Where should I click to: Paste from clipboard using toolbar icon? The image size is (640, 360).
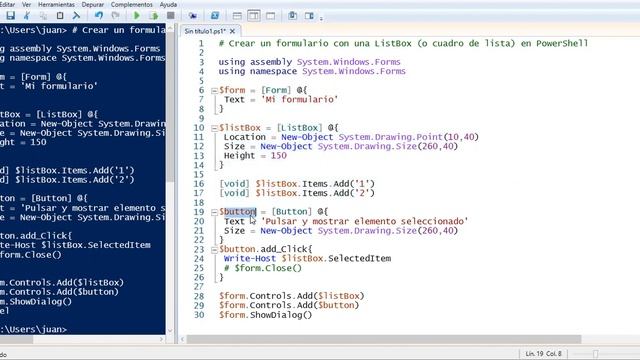(60, 16)
